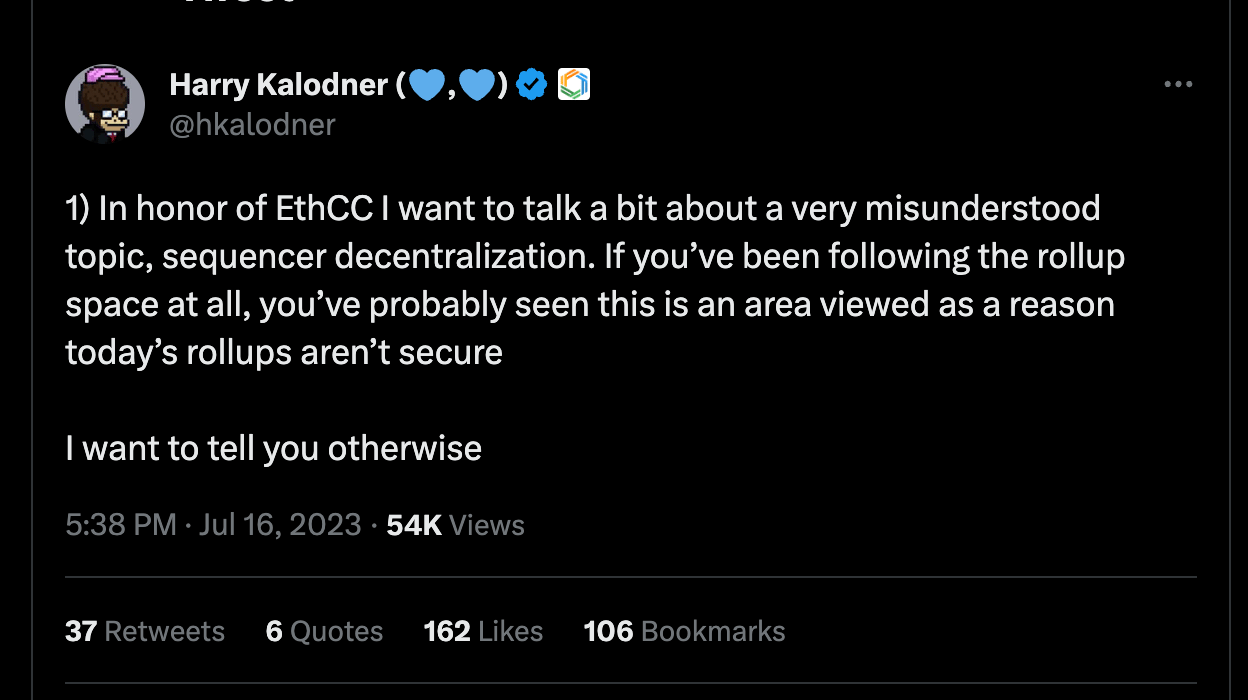Click the colorful affiliate badge icon
This screenshot has height=700, width=1248.
click(573, 85)
